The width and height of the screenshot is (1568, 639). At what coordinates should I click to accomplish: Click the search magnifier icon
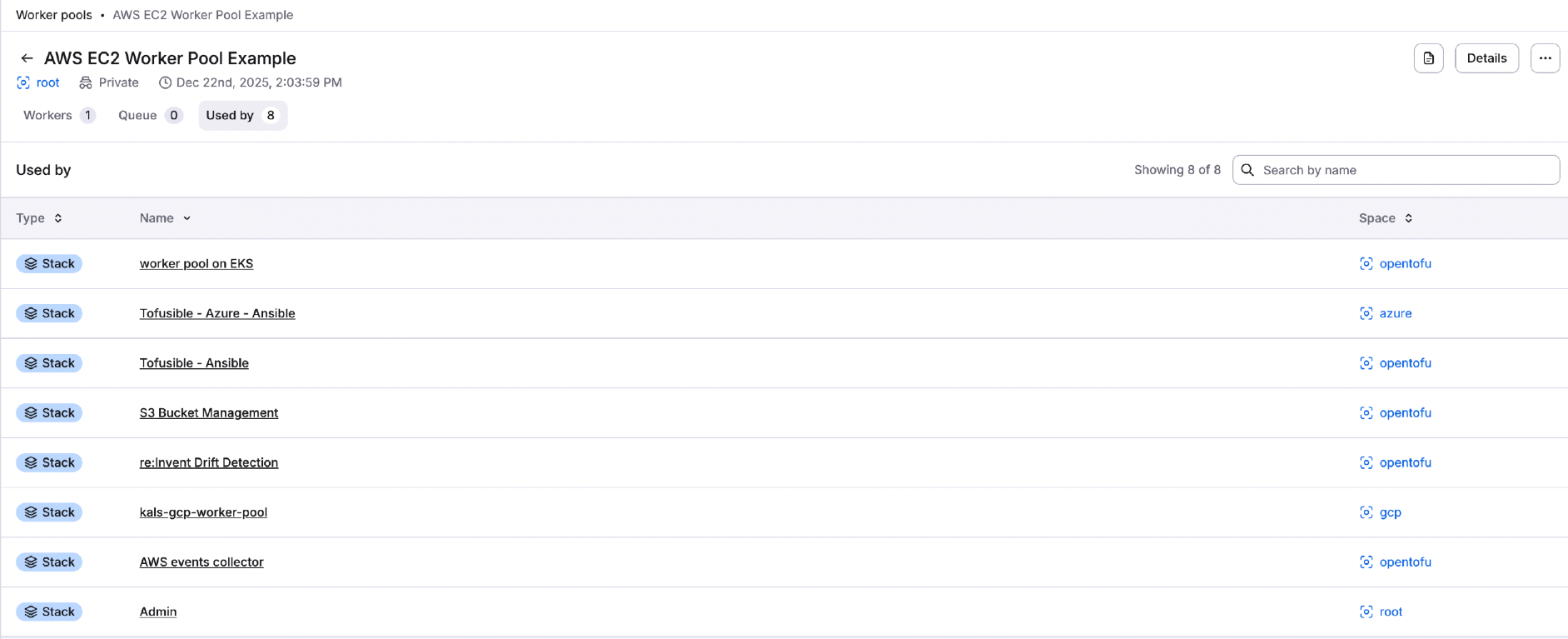tap(1247, 170)
